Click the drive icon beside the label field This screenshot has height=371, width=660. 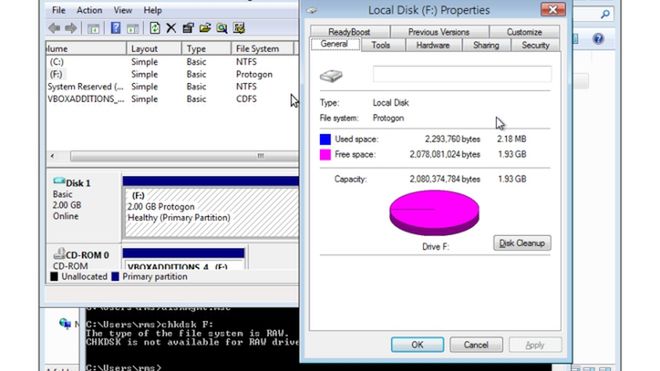pos(331,76)
